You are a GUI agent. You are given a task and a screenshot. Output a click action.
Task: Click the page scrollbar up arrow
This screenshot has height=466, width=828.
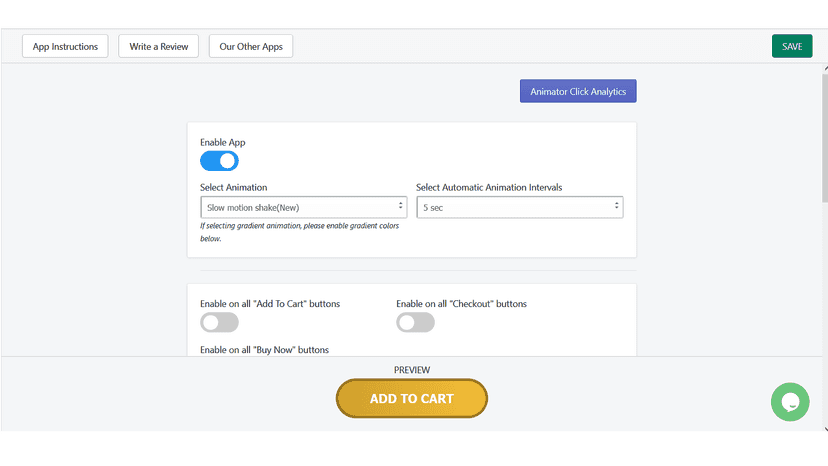(825, 69)
